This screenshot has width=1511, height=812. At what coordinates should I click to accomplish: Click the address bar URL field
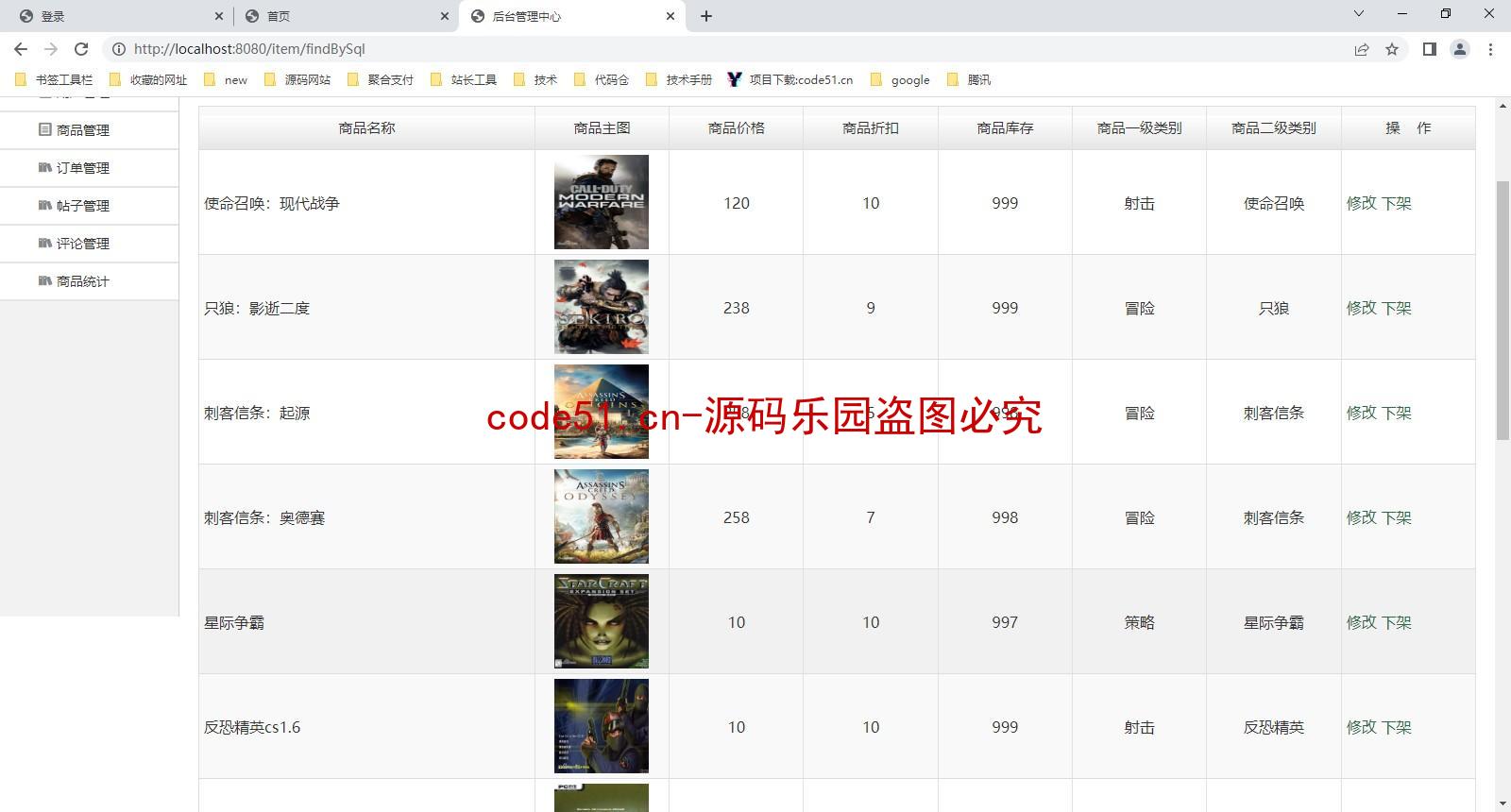click(727, 49)
